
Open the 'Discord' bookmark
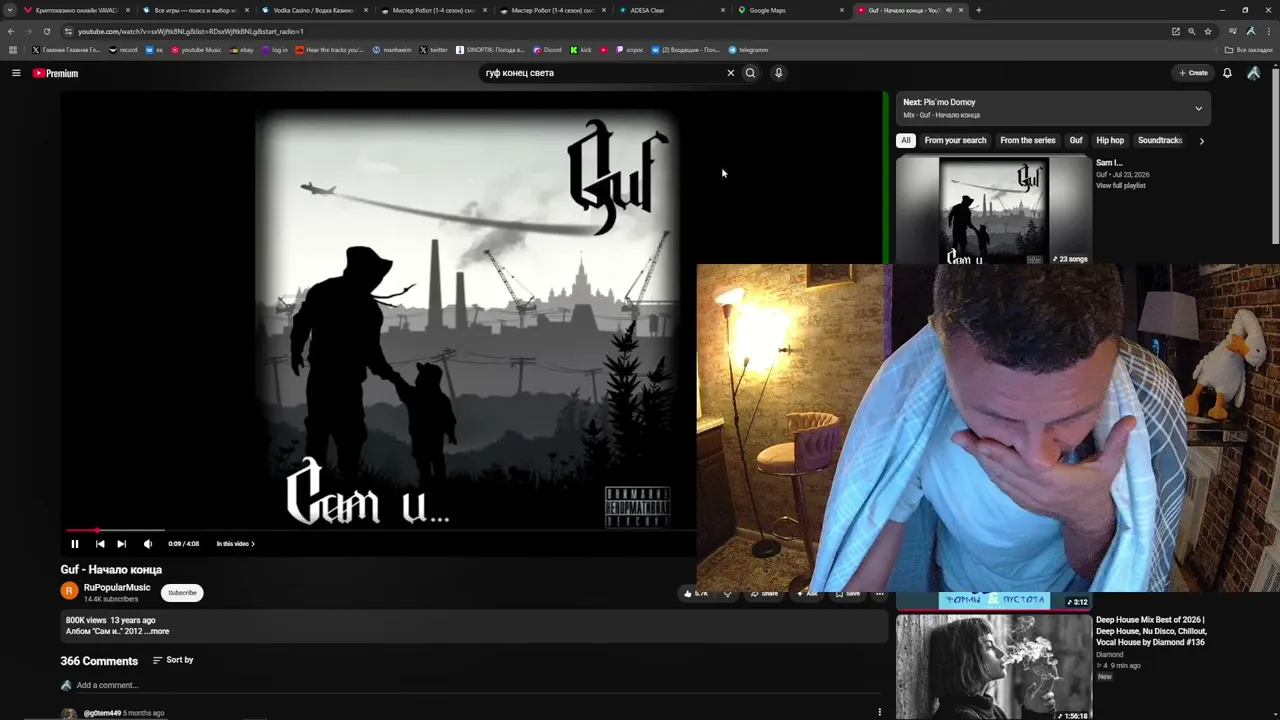tap(547, 50)
